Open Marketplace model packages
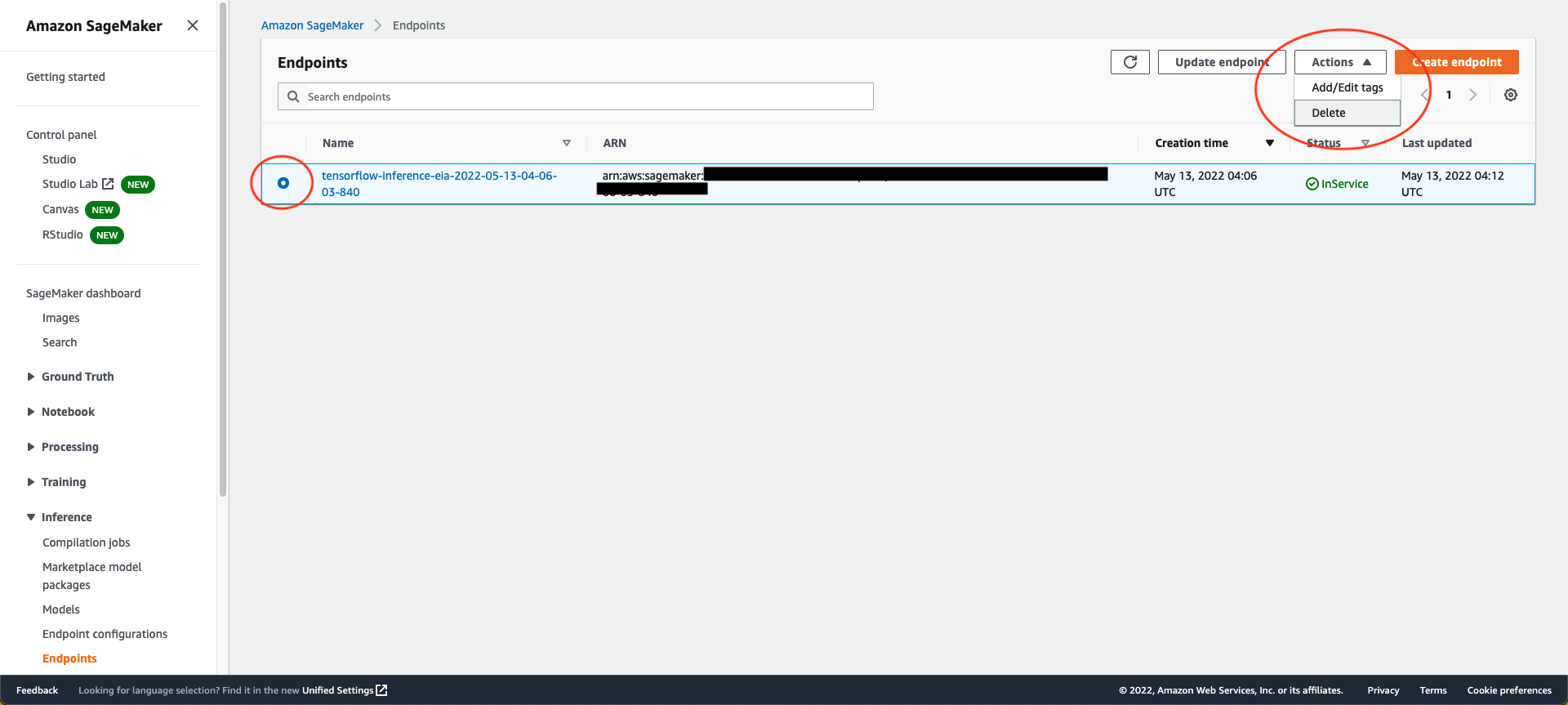 pyautogui.click(x=91, y=576)
